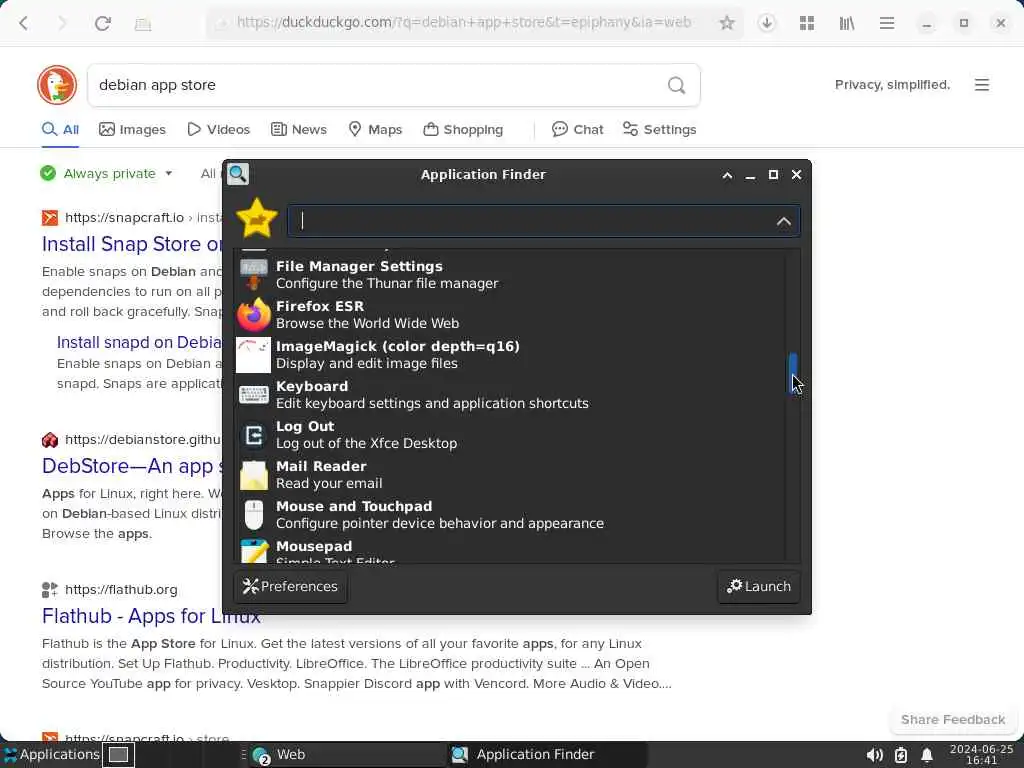Open the Applications menu in the taskbar
Screen dimensions: 1024x768
click(x=51, y=755)
